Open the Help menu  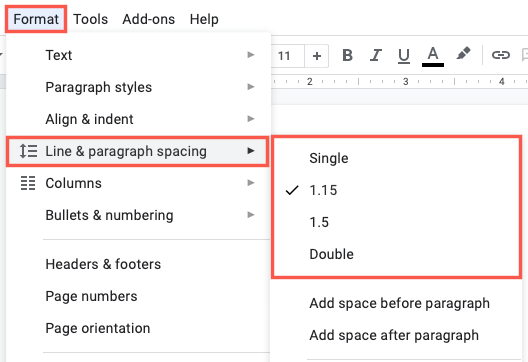pos(204,19)
